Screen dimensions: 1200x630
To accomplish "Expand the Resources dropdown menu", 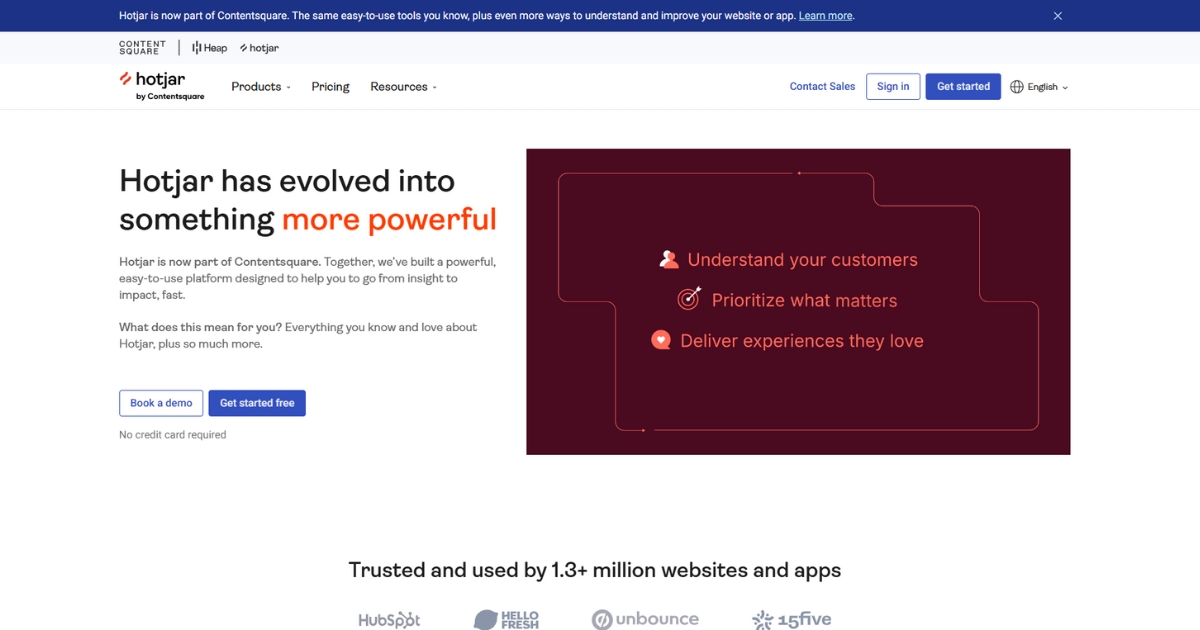I will tap(403, 87).
